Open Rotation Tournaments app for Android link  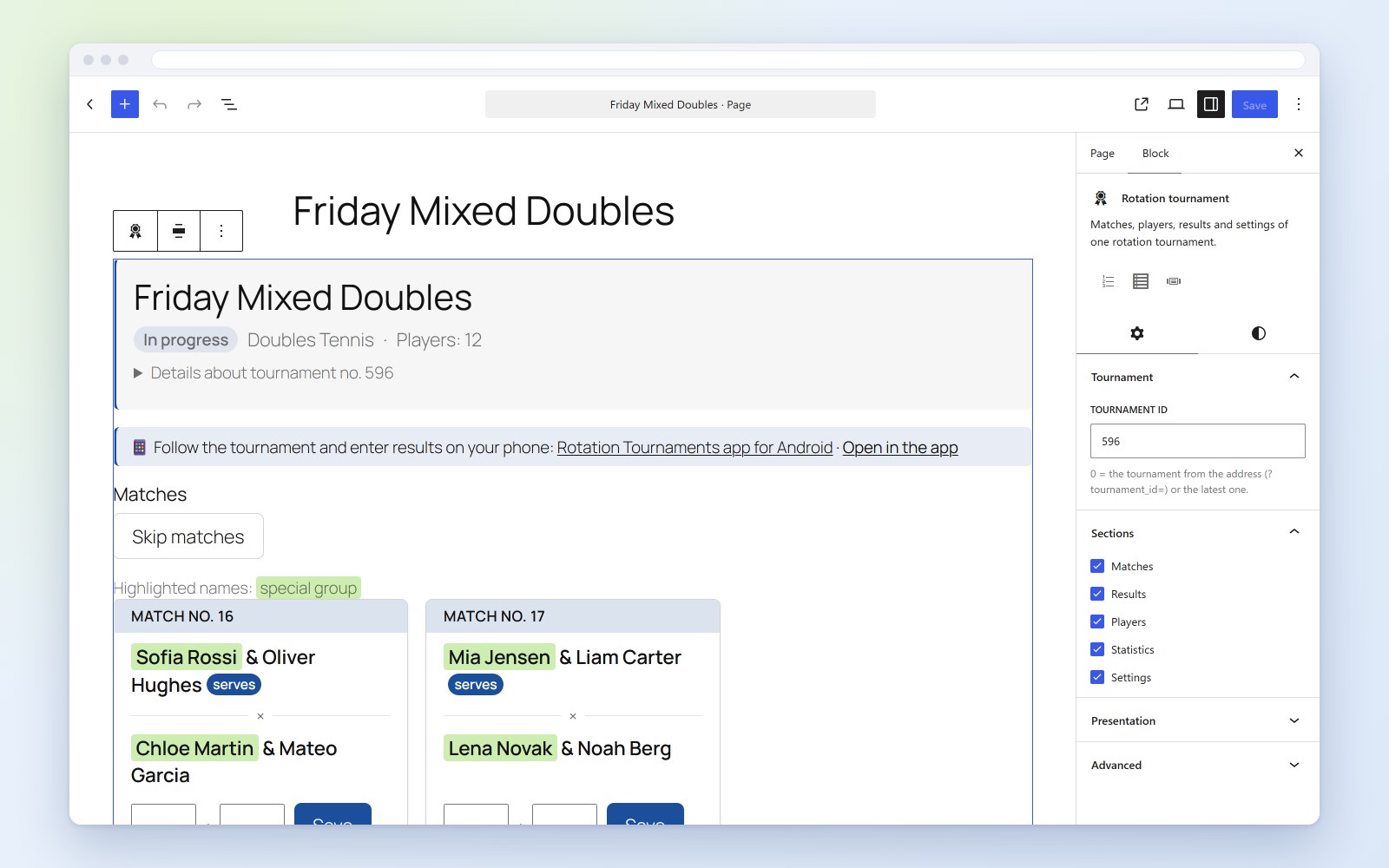694,448
